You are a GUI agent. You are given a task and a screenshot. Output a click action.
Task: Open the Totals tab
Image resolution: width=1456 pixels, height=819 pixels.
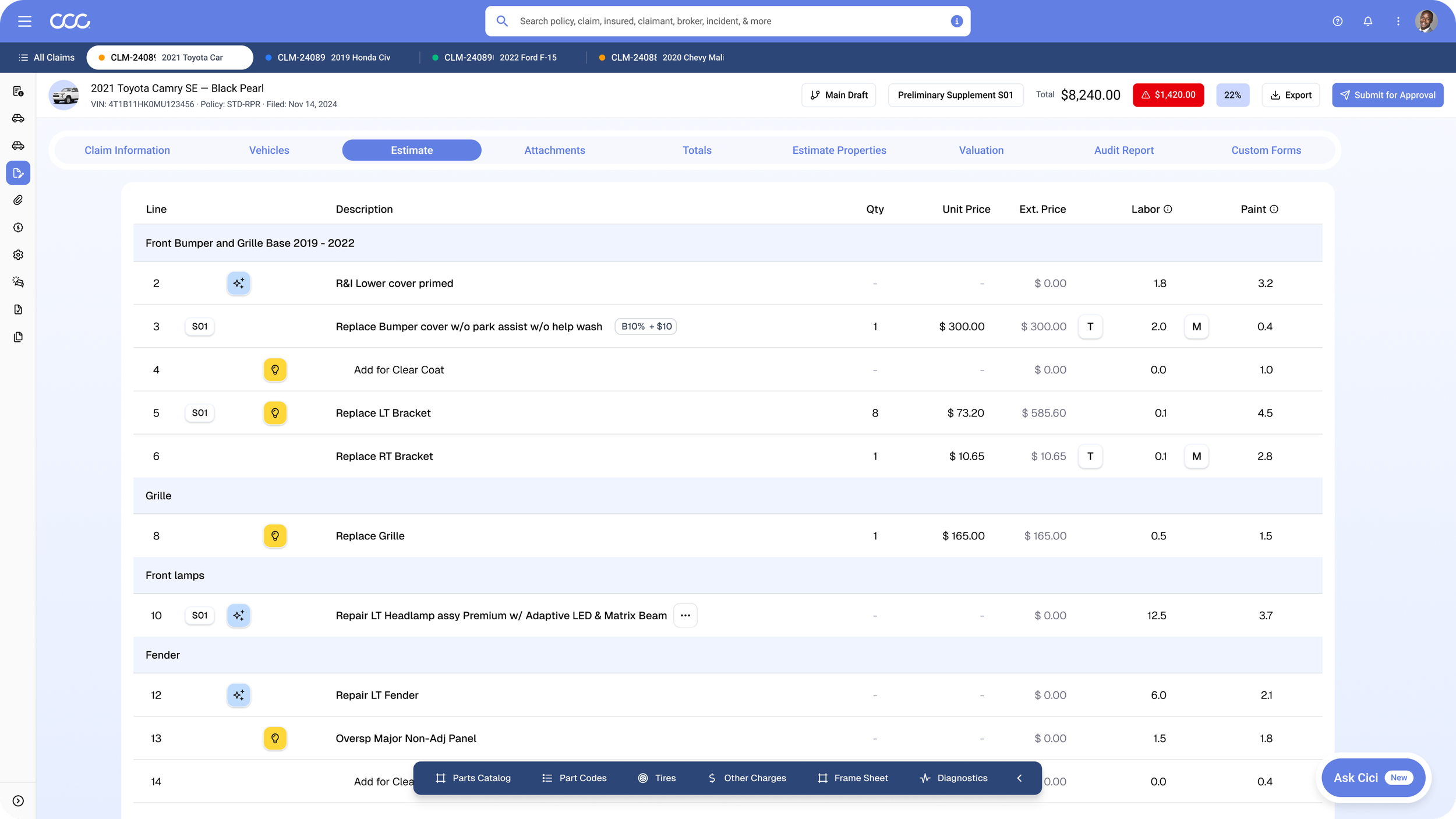[697, 150]
